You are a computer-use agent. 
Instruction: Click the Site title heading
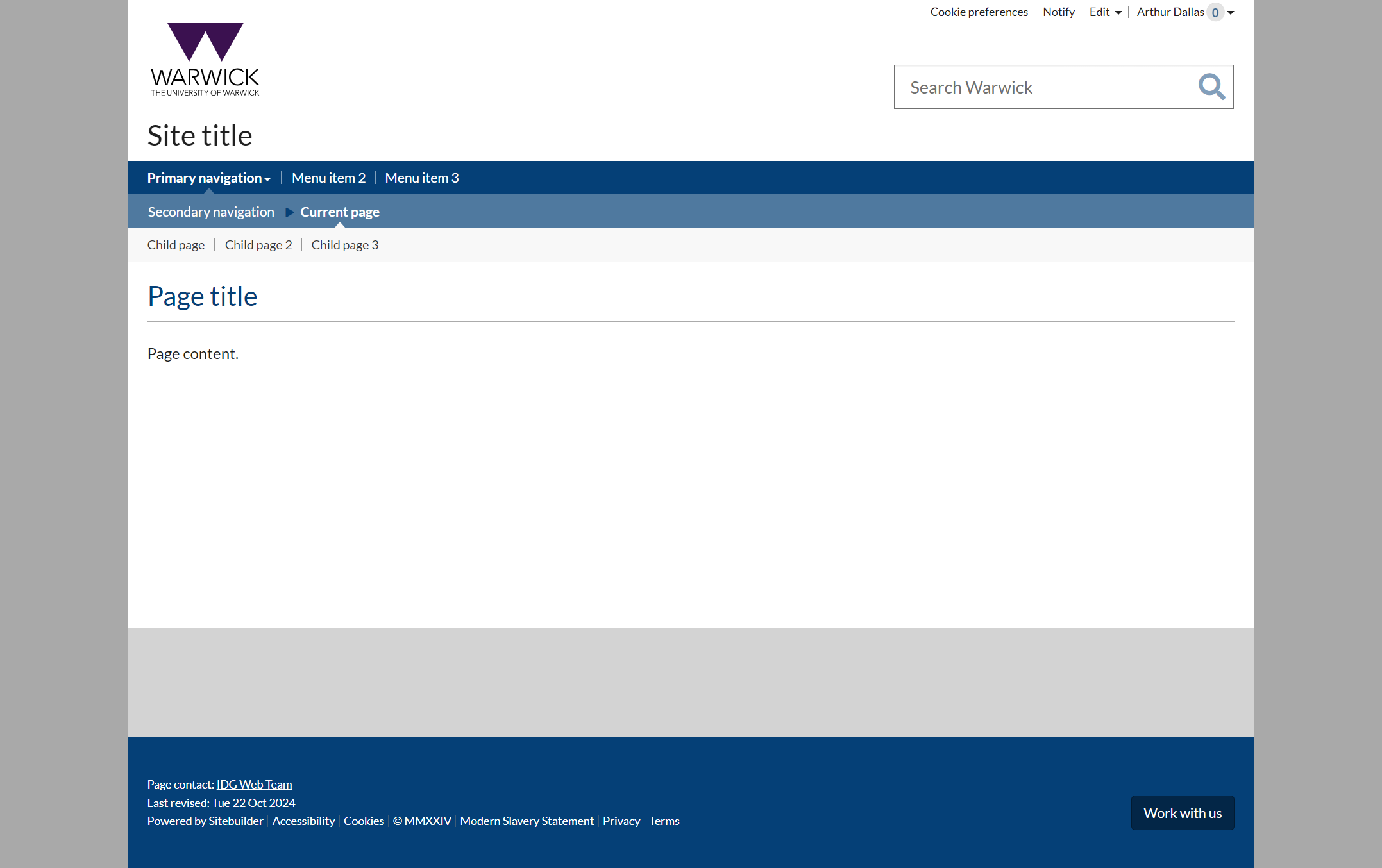[x=199, y=135]
